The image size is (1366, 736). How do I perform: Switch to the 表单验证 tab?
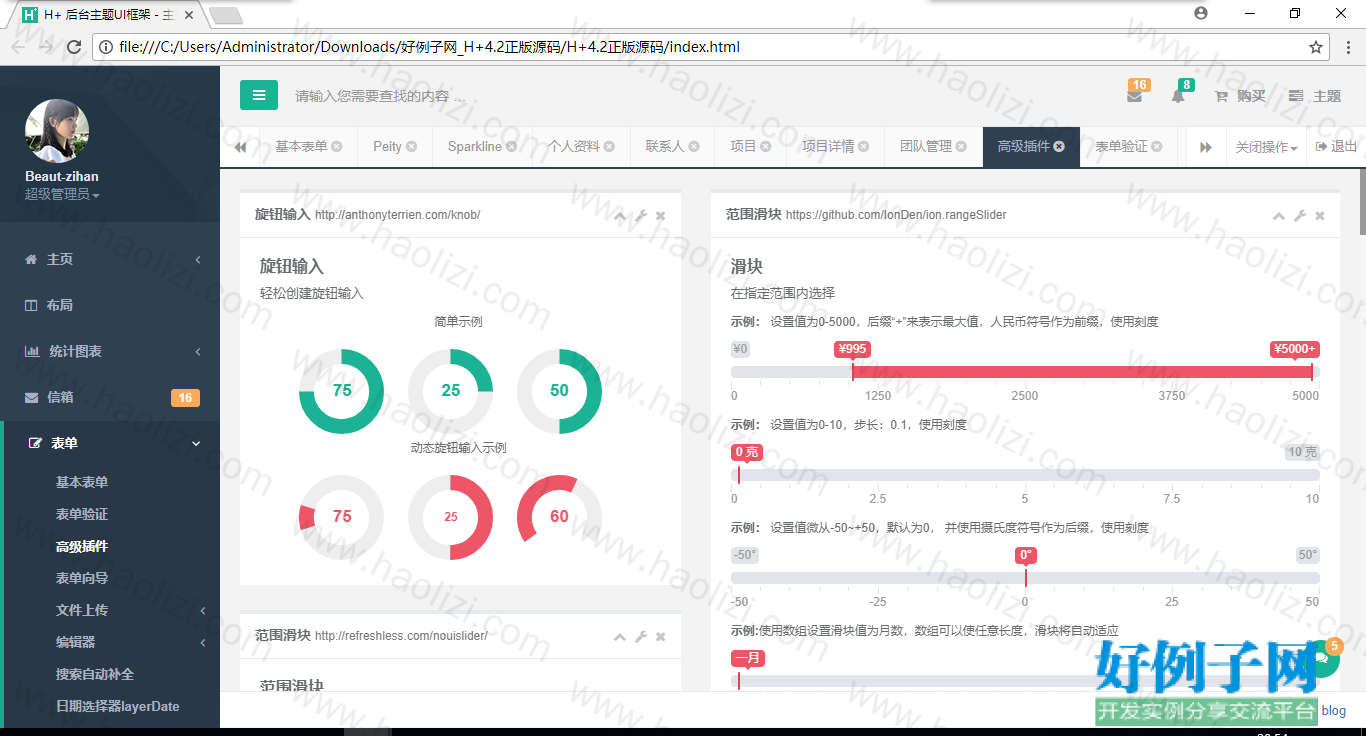coord(1121,146)
